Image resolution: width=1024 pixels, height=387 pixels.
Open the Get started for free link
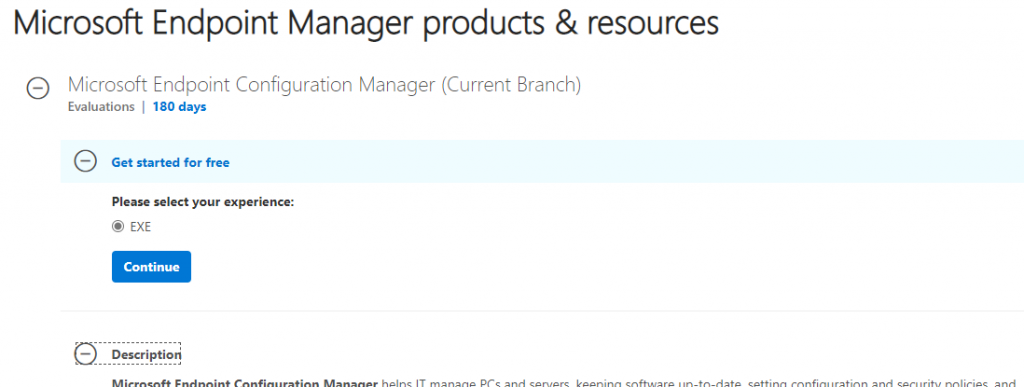pyautogui.click(x=170, y=163)
